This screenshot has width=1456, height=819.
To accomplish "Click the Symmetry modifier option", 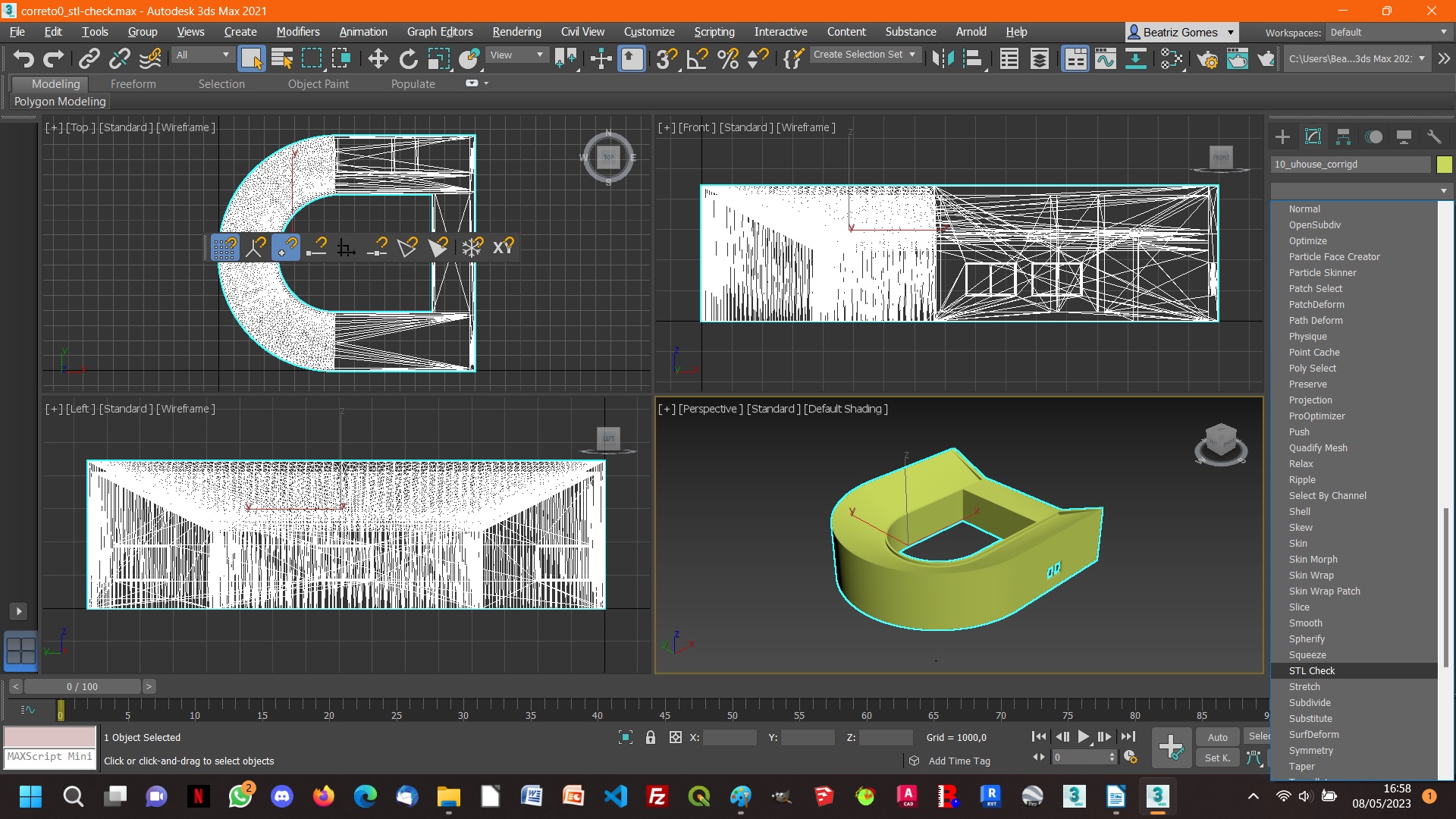I will (x=1311, y=750).
